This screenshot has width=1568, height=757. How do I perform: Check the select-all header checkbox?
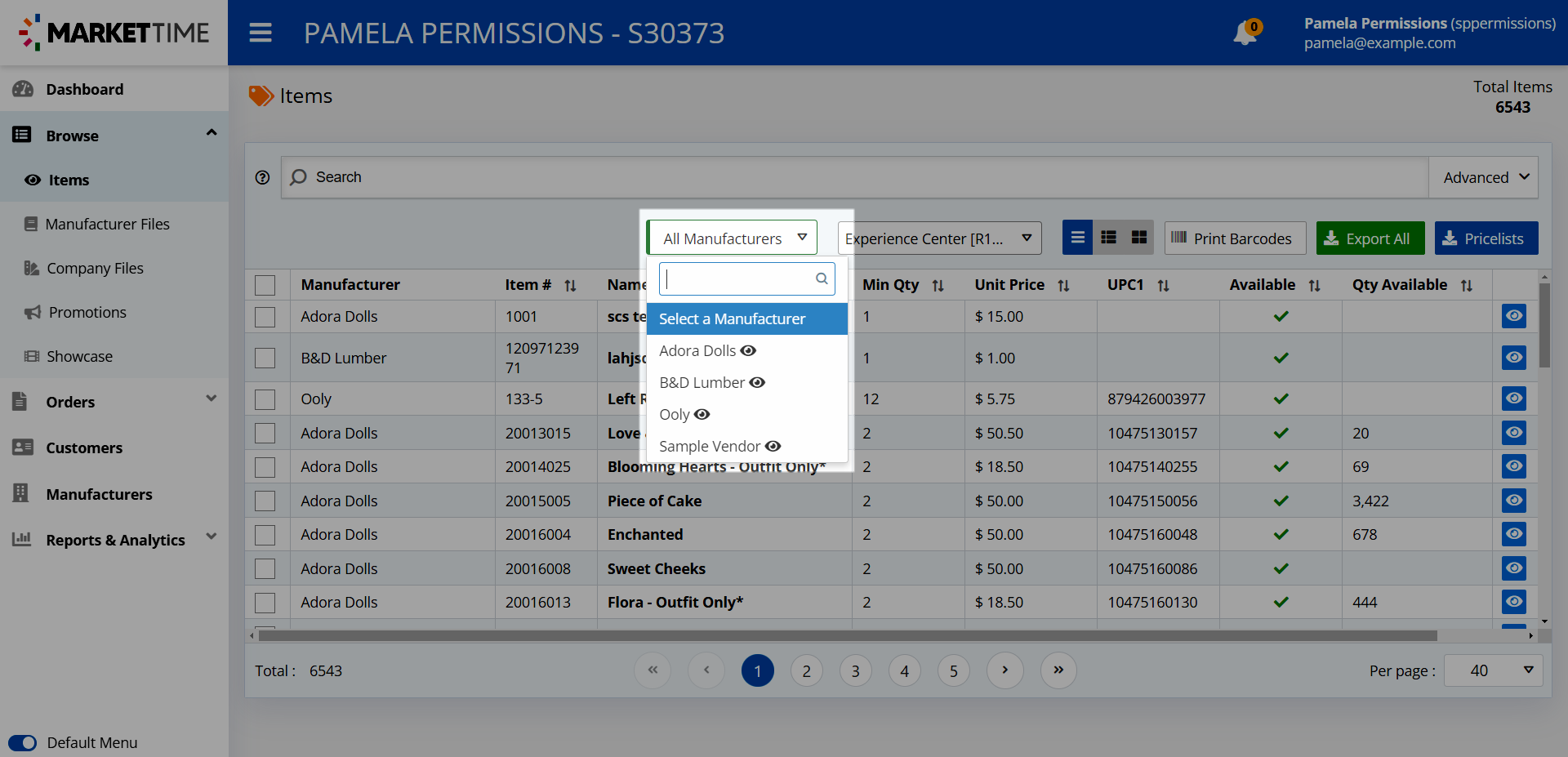pyautogui.click(x=265, y=285)
